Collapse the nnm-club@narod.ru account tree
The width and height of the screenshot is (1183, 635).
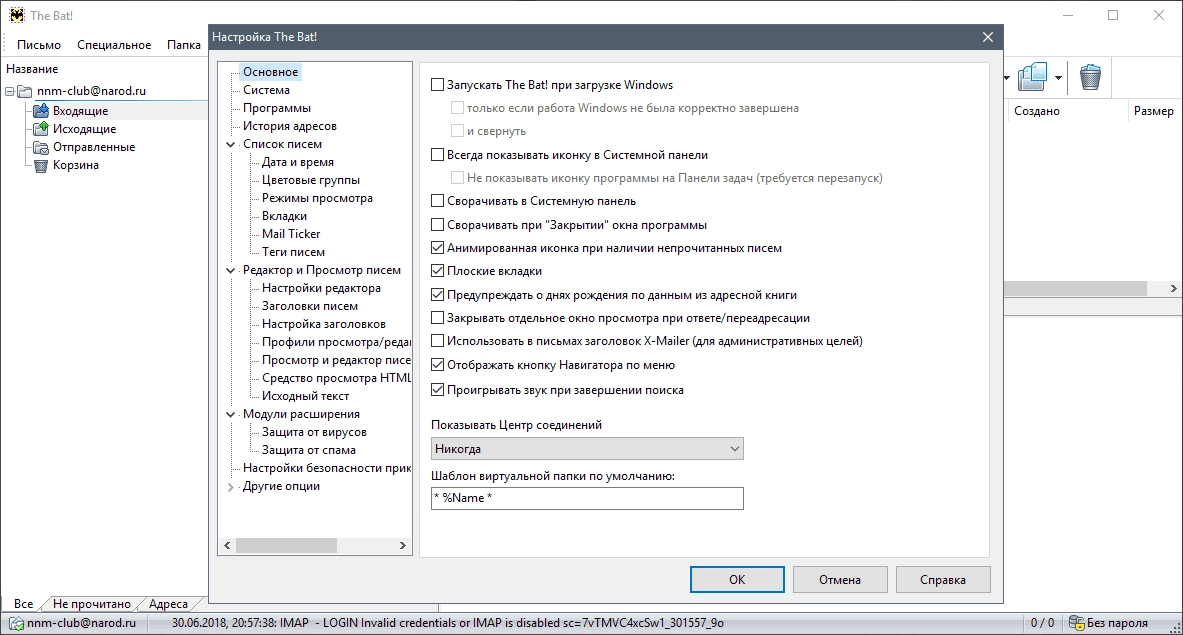[10, 91]
